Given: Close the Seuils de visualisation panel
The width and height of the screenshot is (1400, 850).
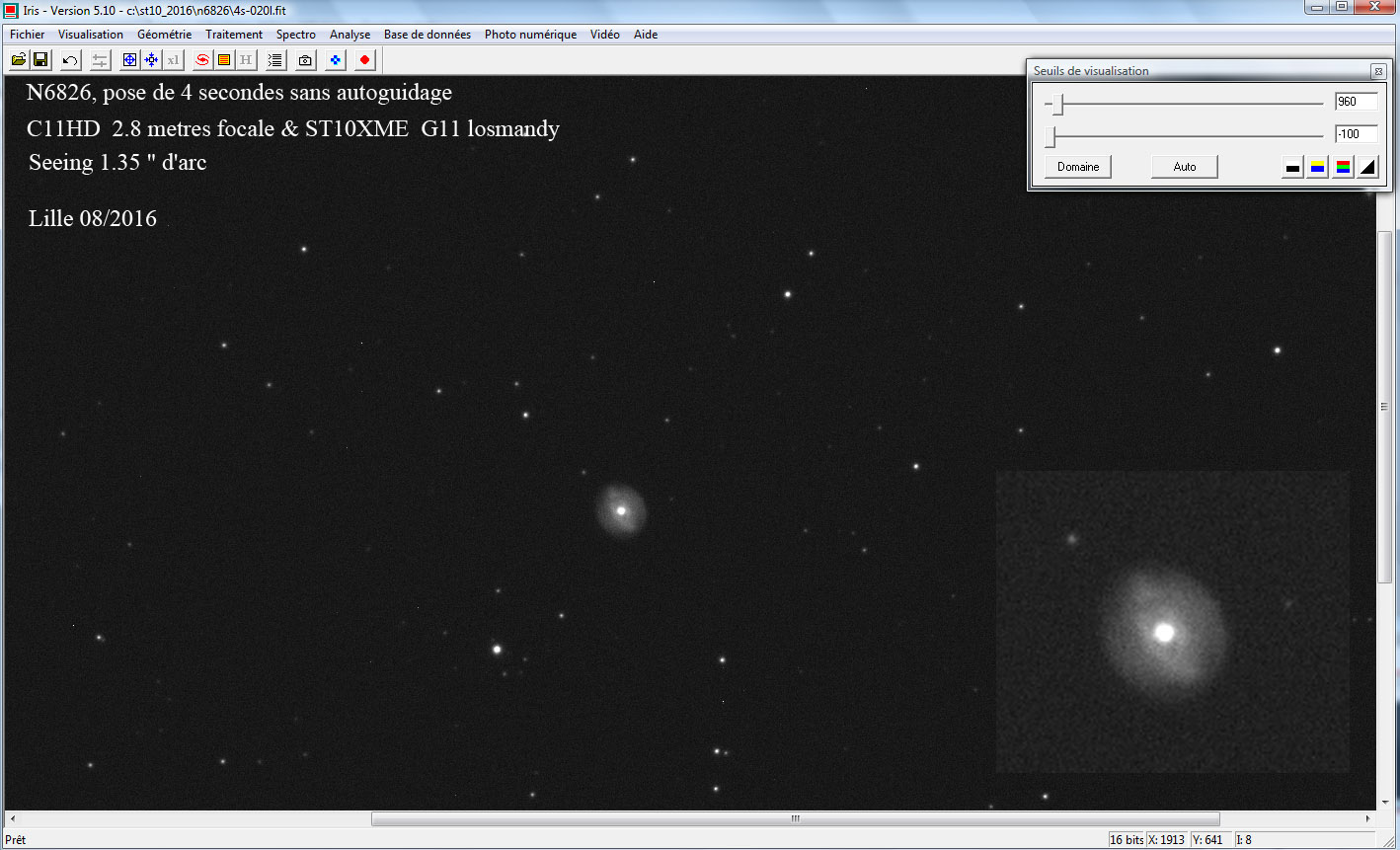Looking at the screenshot, I should [x=1378, y=71].
